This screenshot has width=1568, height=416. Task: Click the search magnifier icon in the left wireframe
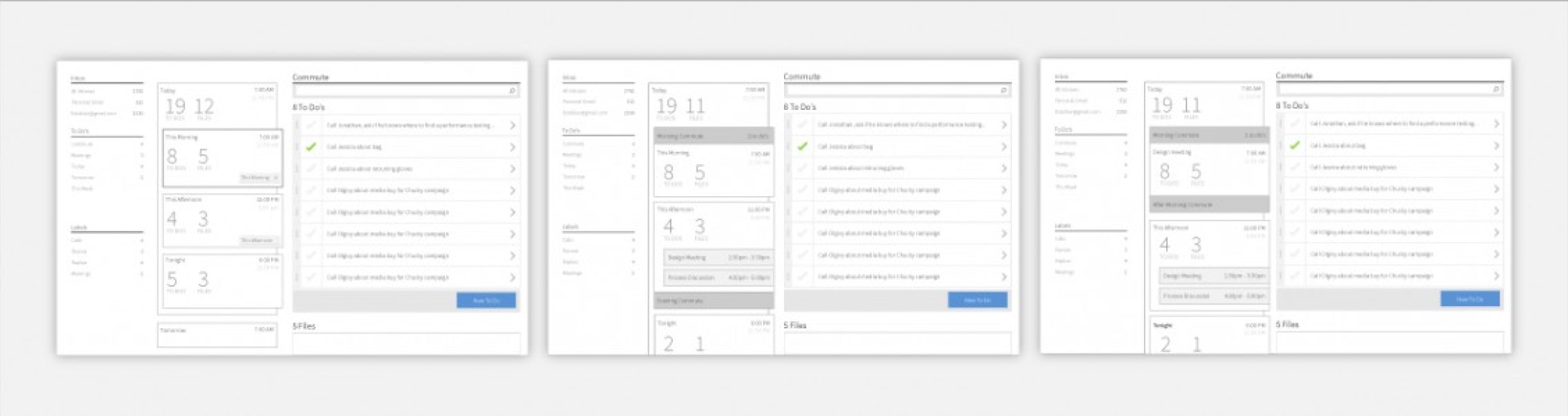(512, 91)
